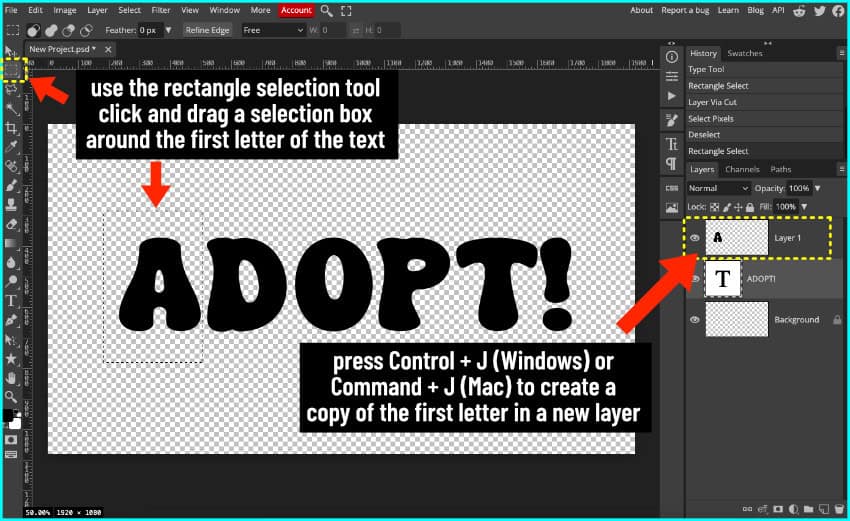Open the Actions play panel icon

[672, 96]
